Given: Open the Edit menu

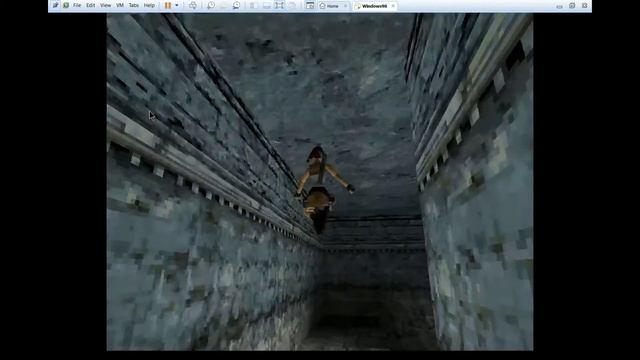Looking at the screenshot, I should tap(91, 6).
